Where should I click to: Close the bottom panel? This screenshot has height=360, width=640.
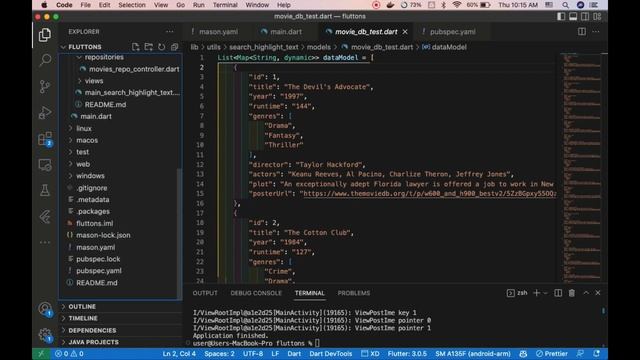tap(598, 293)
